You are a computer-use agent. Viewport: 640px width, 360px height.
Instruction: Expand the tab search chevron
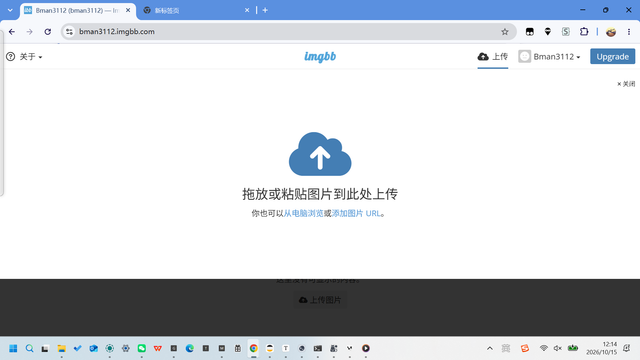(x=10, y=10)
